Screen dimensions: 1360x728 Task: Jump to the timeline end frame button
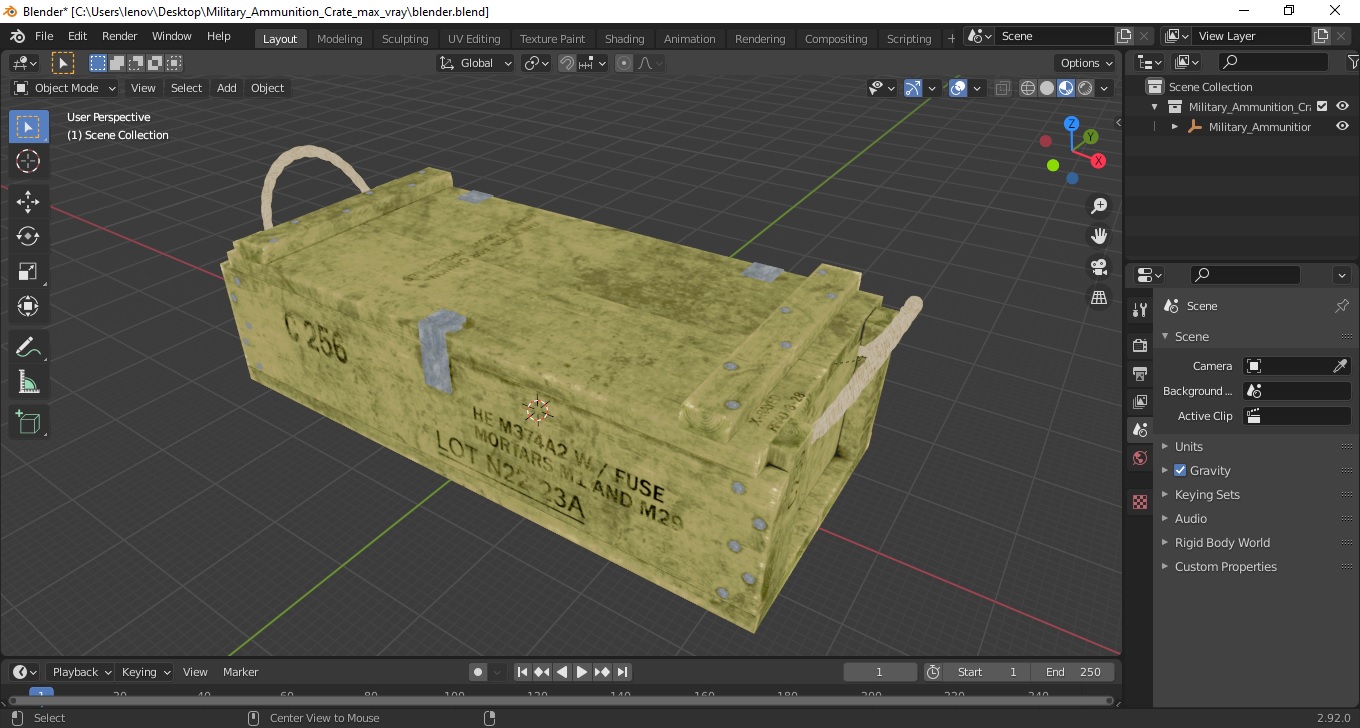coord(622,672)
